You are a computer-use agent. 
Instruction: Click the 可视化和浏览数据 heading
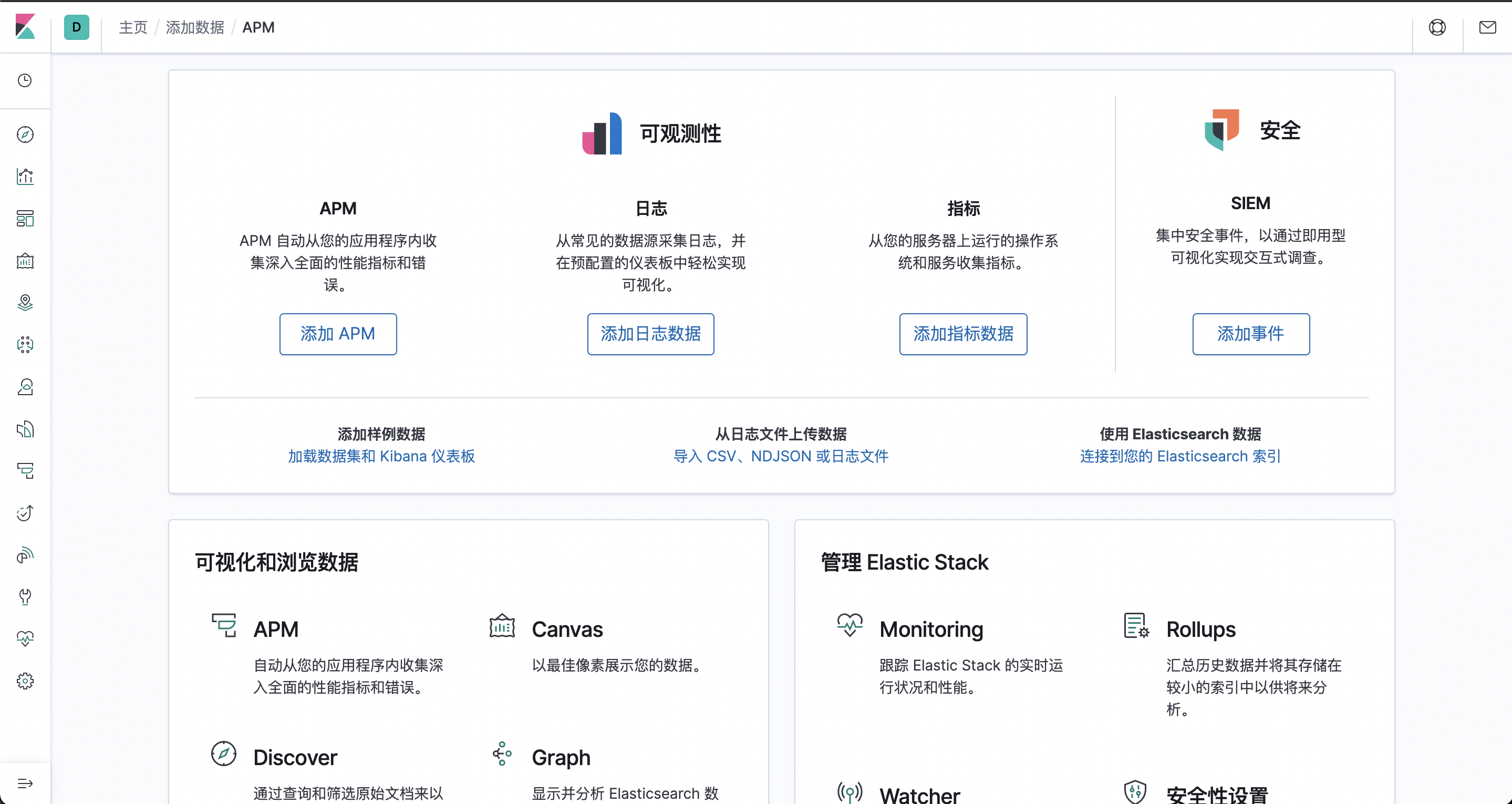coord(276,562)
